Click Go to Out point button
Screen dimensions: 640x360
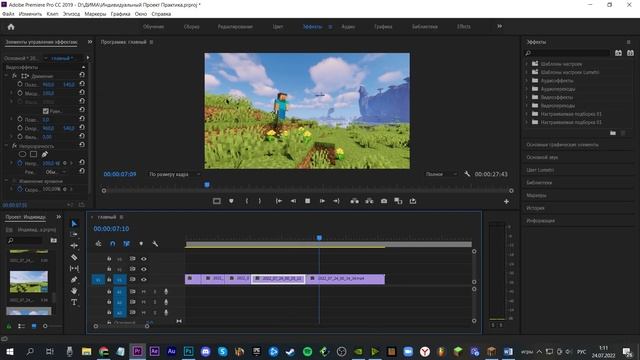[x=336, y=201]
